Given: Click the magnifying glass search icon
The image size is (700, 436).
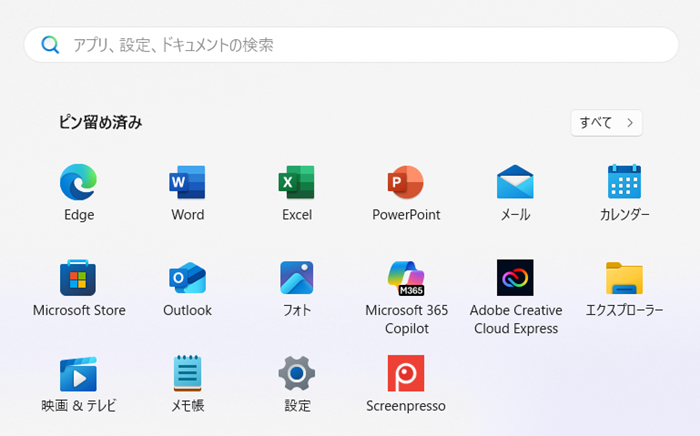Looking at the screenshot, I should 51,45.
